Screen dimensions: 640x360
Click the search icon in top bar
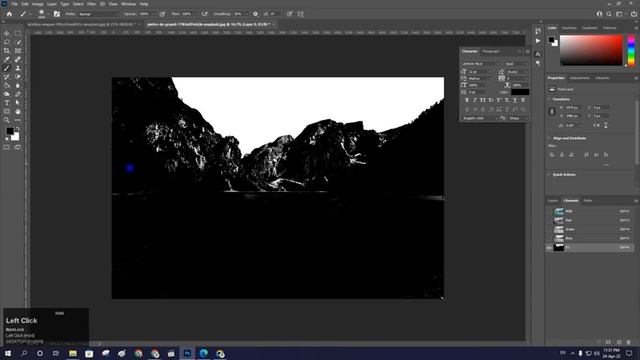tap(609, 14)
